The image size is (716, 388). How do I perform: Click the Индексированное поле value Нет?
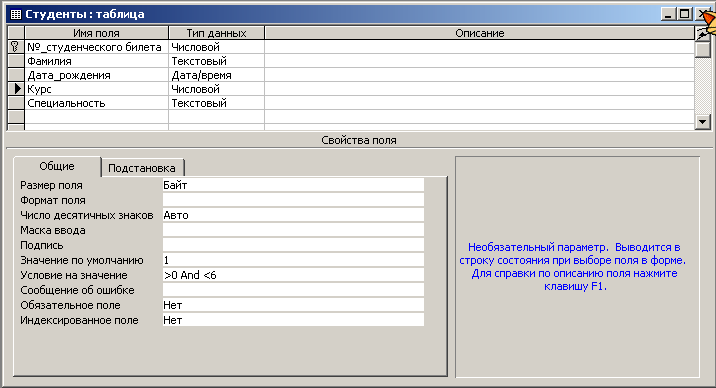(293, 320)
